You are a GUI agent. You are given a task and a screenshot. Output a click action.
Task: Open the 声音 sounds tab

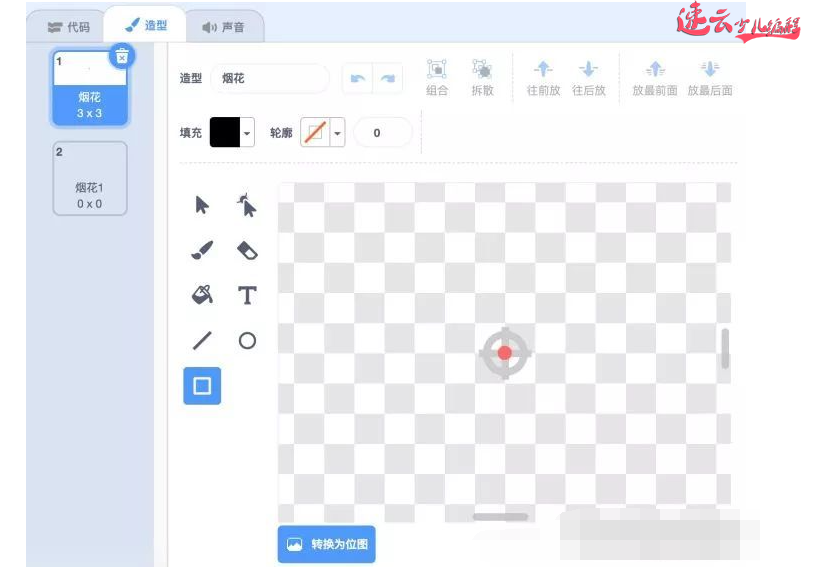click(223, 27)
